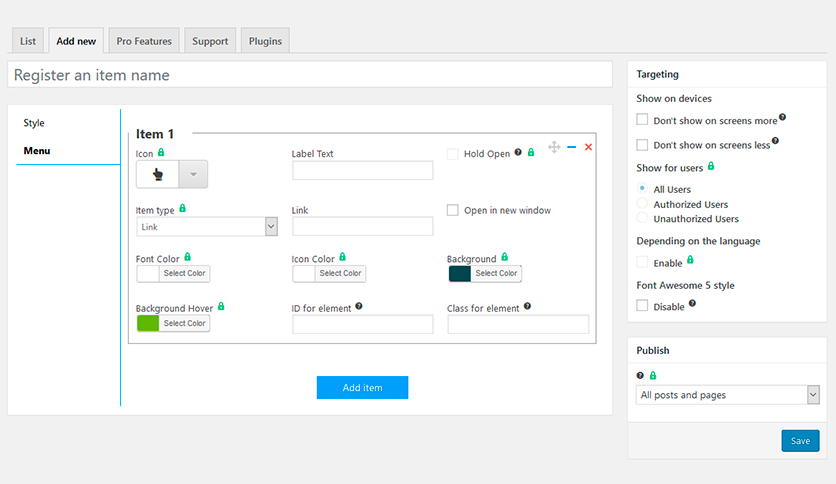
Task: Click help icon beside Font Awesome Disable
Action: tap(692, 303)
